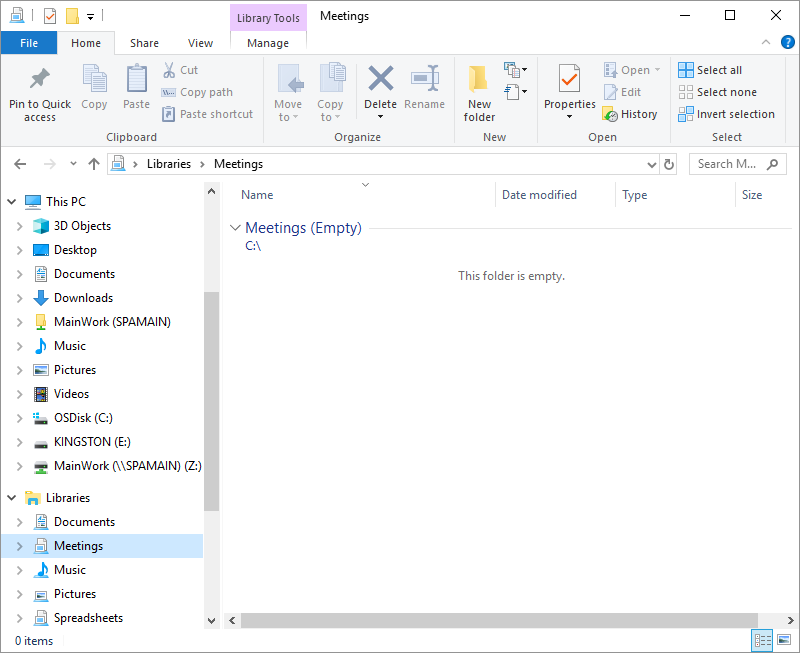This screenshot has width=800, height=653.
Task: Sort by the Name column header
Action: (257, 195)
